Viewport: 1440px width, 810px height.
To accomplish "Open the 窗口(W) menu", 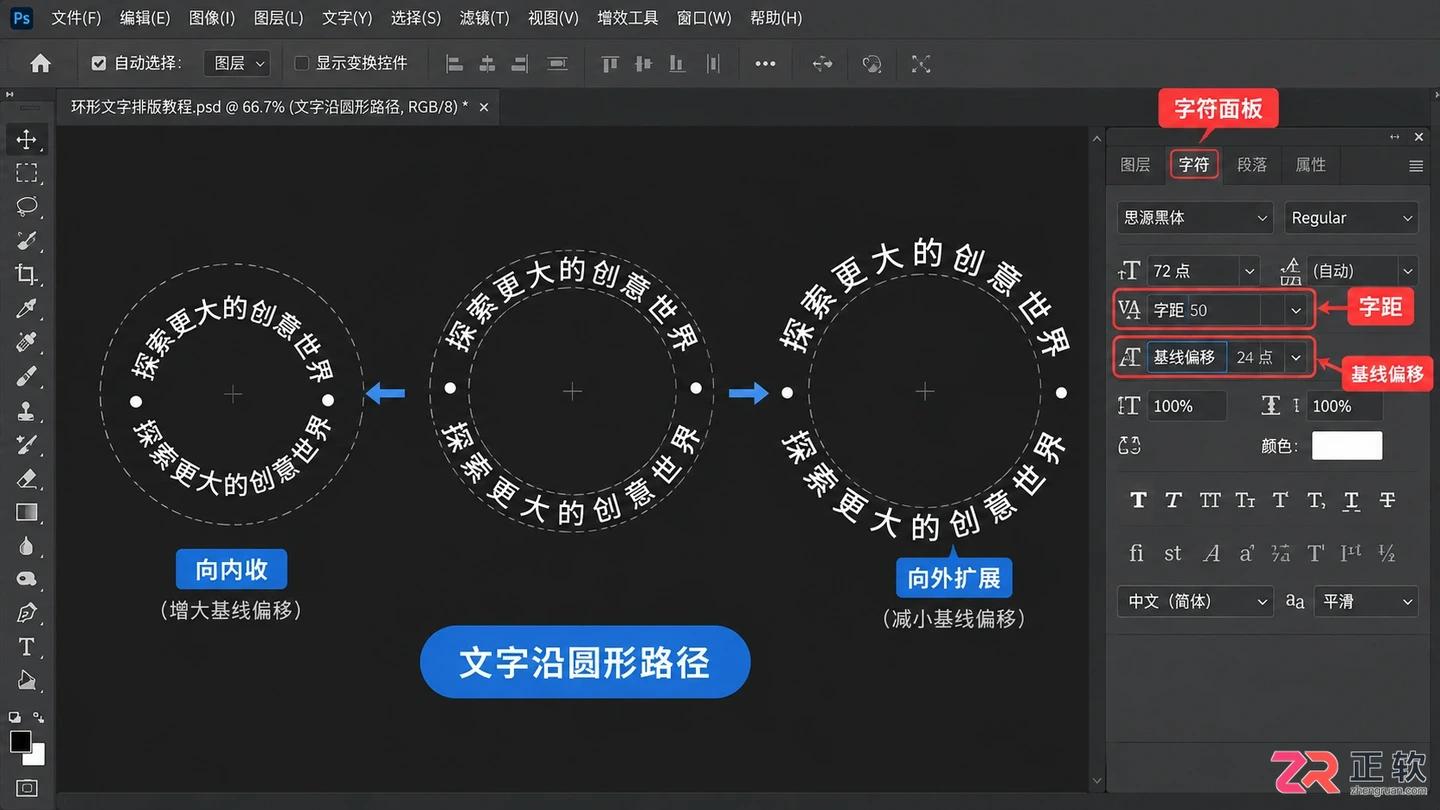I will point(704,18).
